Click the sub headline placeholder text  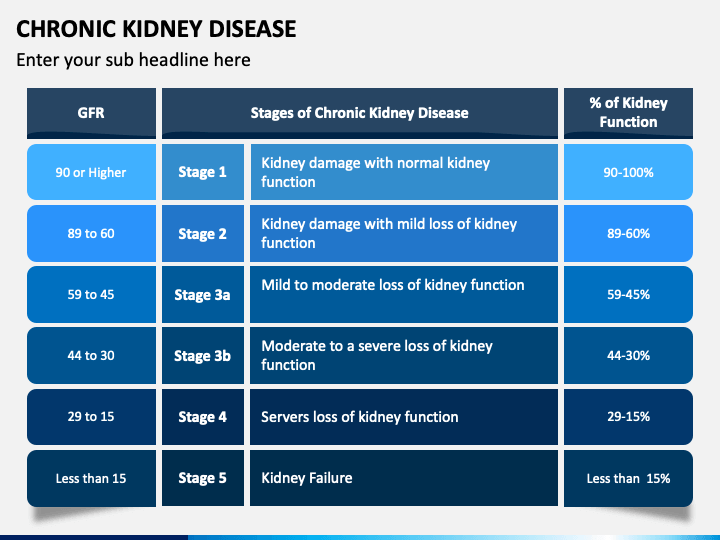tap(133, 60)
